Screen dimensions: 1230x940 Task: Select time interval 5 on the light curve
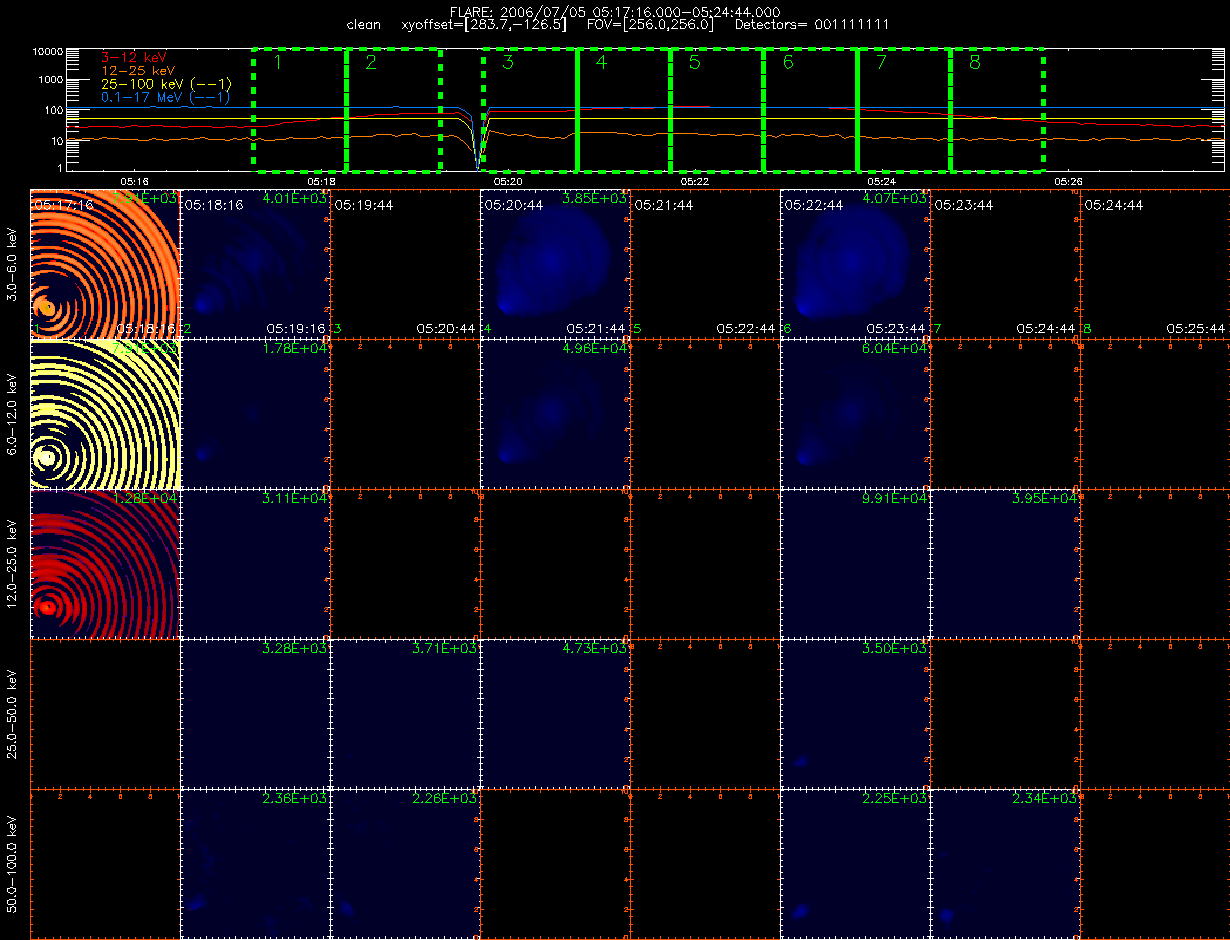point(717,109)
